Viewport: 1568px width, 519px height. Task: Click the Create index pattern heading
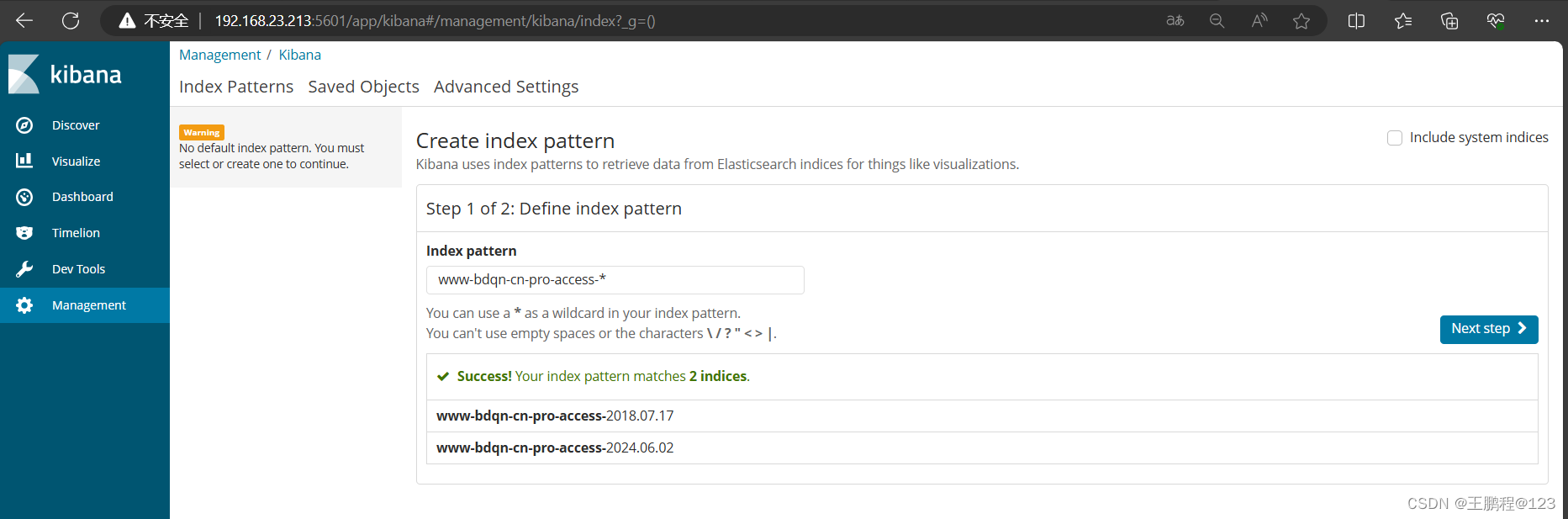click(515, 140)
